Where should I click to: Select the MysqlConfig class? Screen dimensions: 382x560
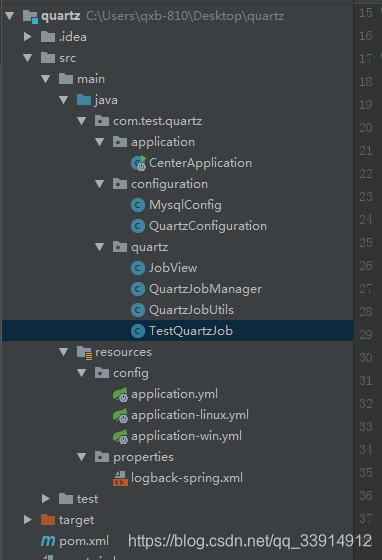(185, 205)
